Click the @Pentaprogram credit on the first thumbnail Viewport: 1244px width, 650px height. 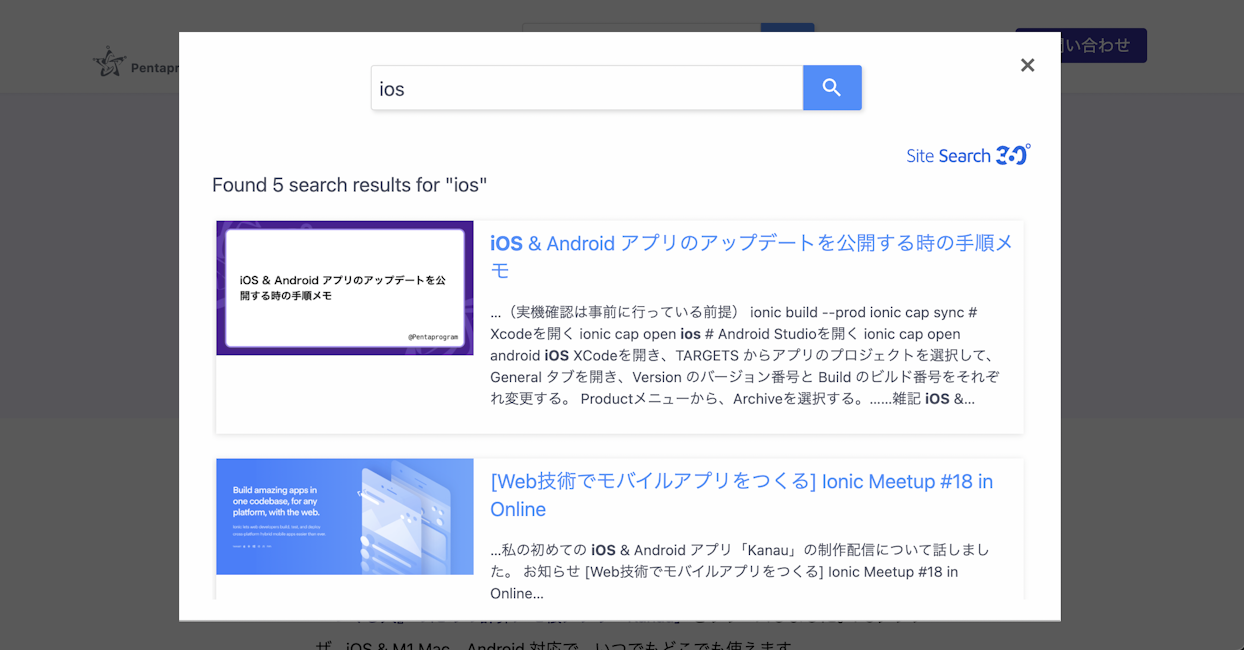(434, 336)
